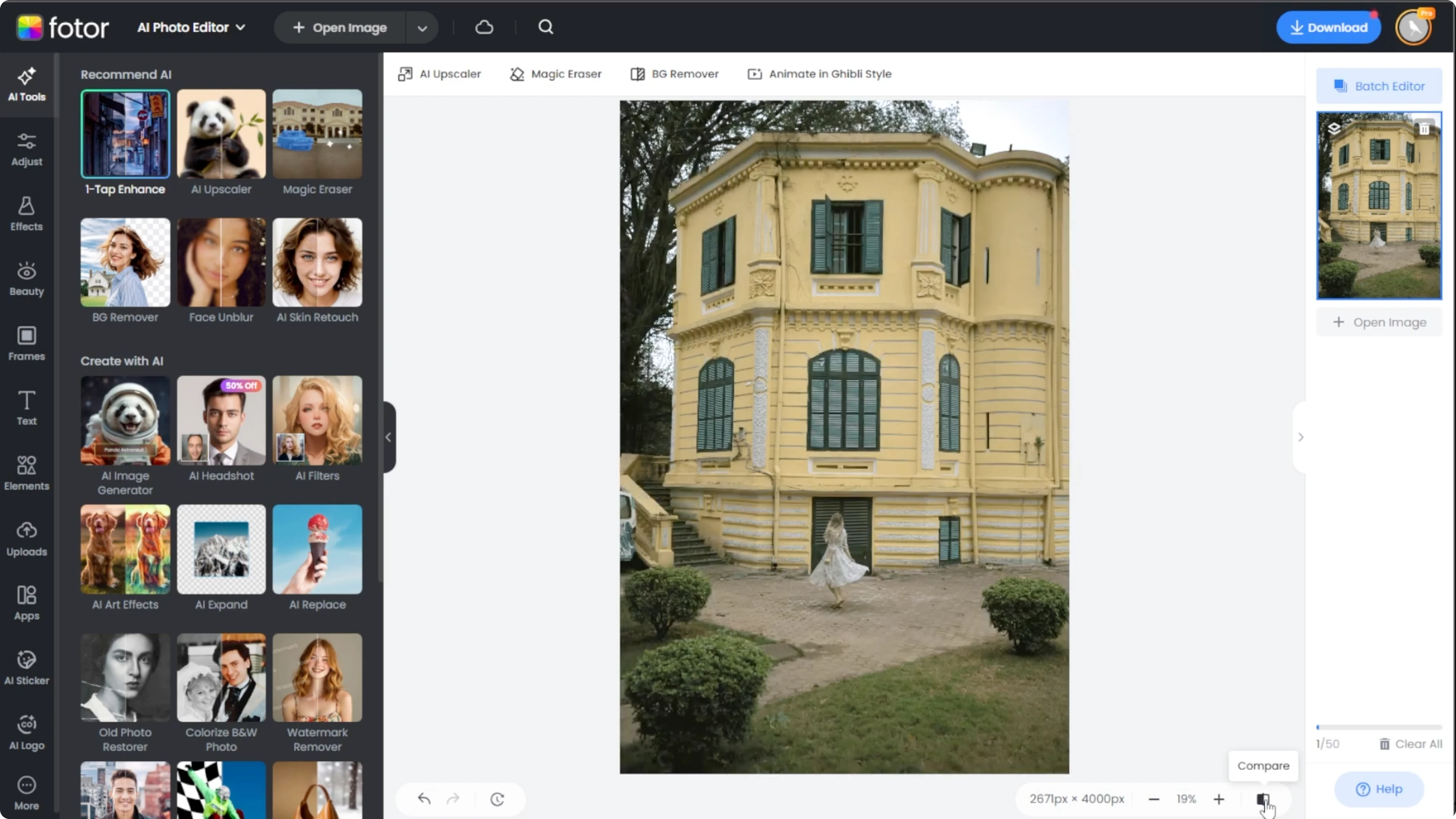Open the Beauty panel
The image size is (1456, 819).
[x=27, y=279]
